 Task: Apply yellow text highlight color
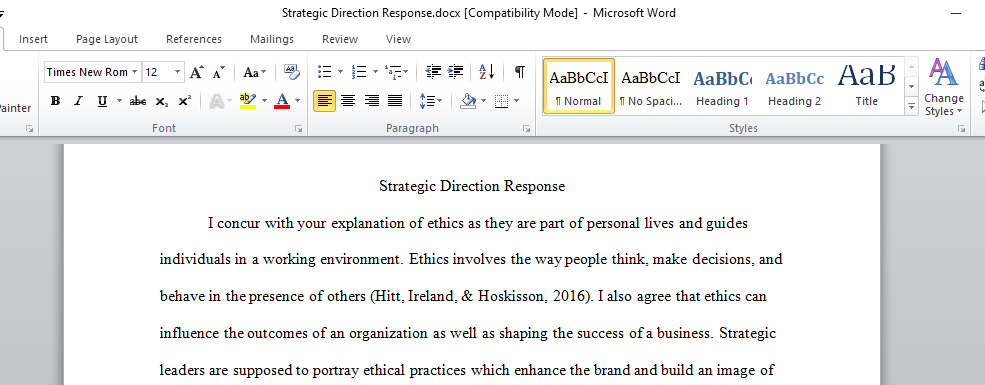248,101
